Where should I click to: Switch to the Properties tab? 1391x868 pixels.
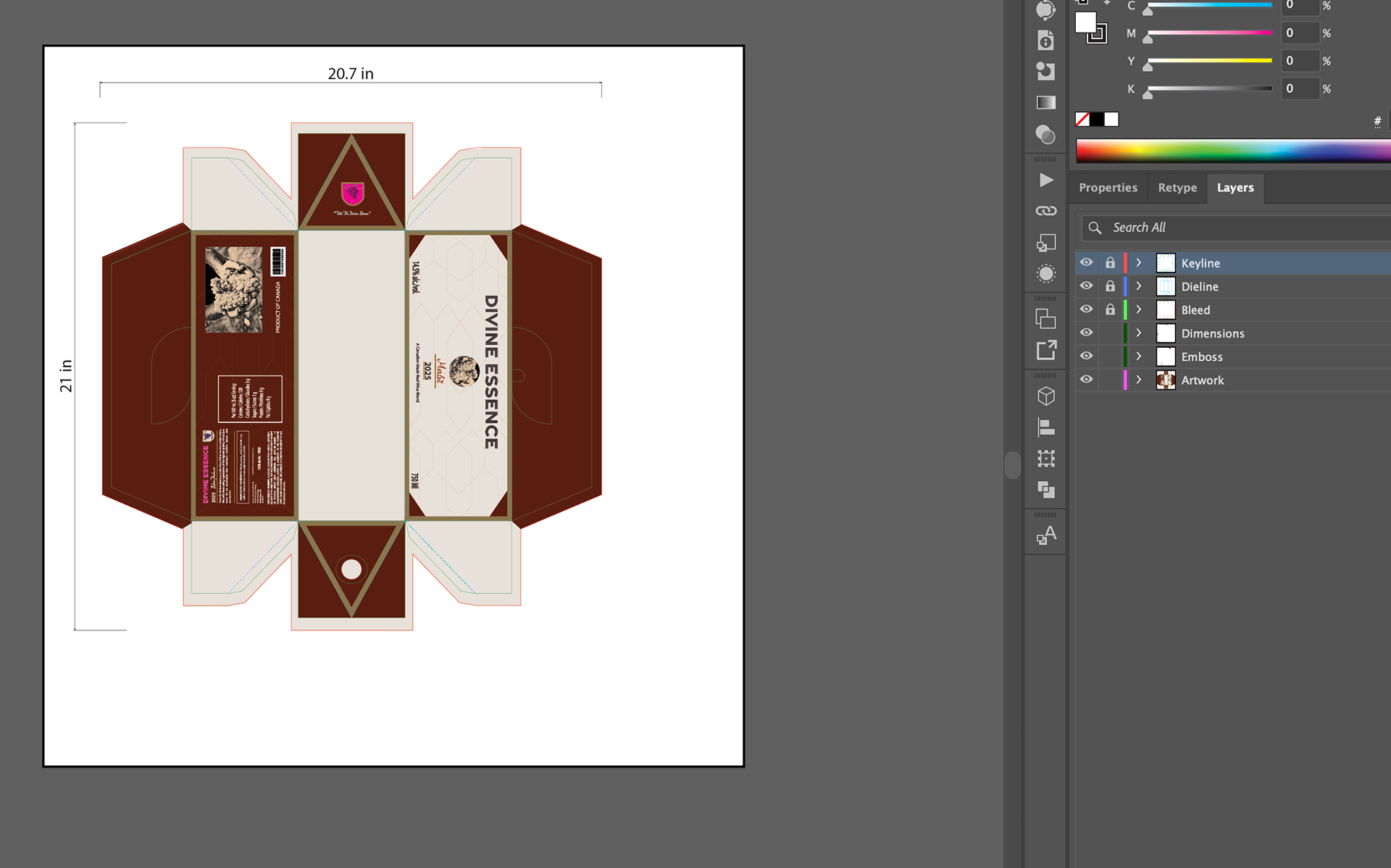point(1108,188)
